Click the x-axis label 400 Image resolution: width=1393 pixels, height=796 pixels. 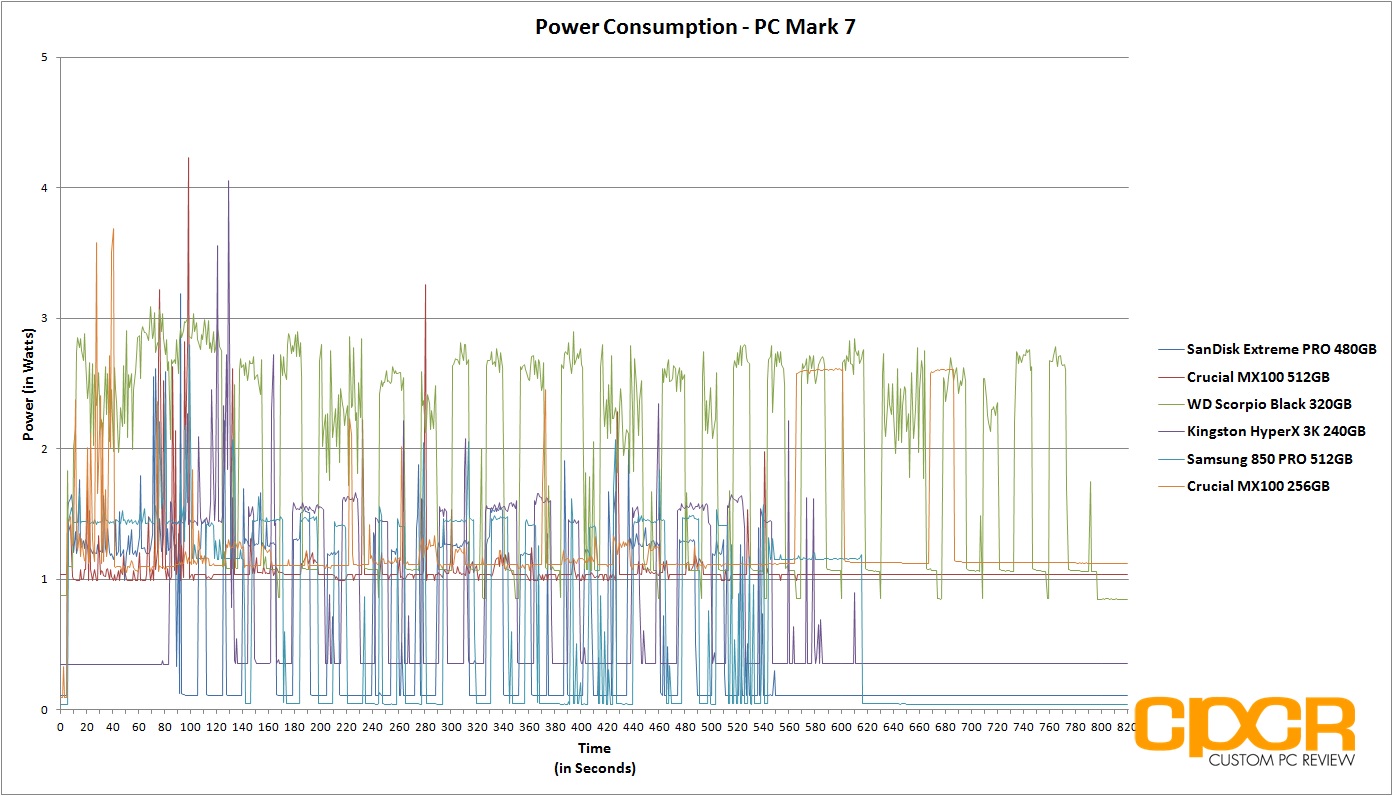(581, 727)
